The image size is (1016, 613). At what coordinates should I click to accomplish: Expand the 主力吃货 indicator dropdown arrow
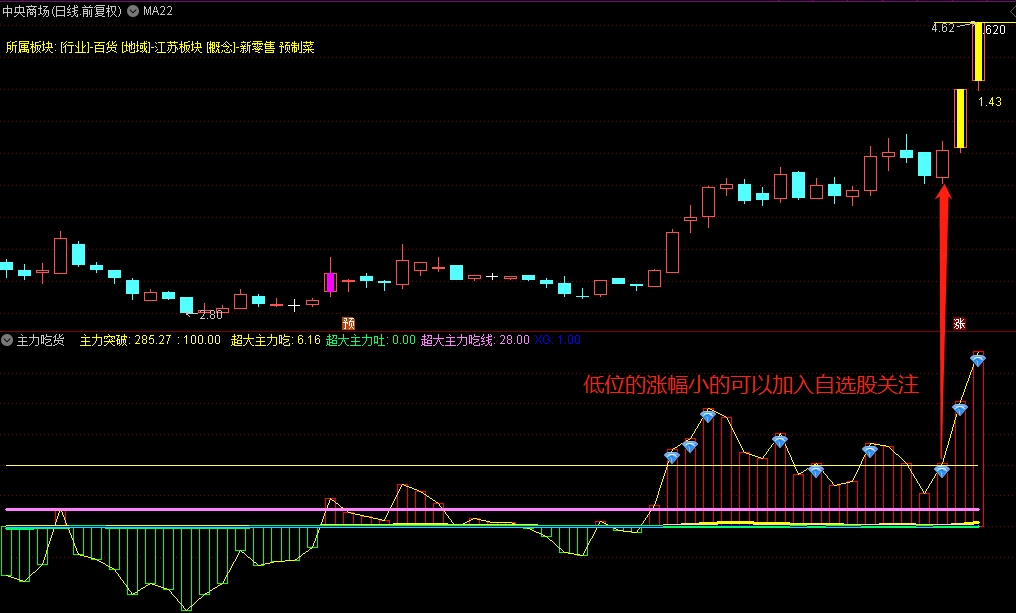[x=7, y=340]
